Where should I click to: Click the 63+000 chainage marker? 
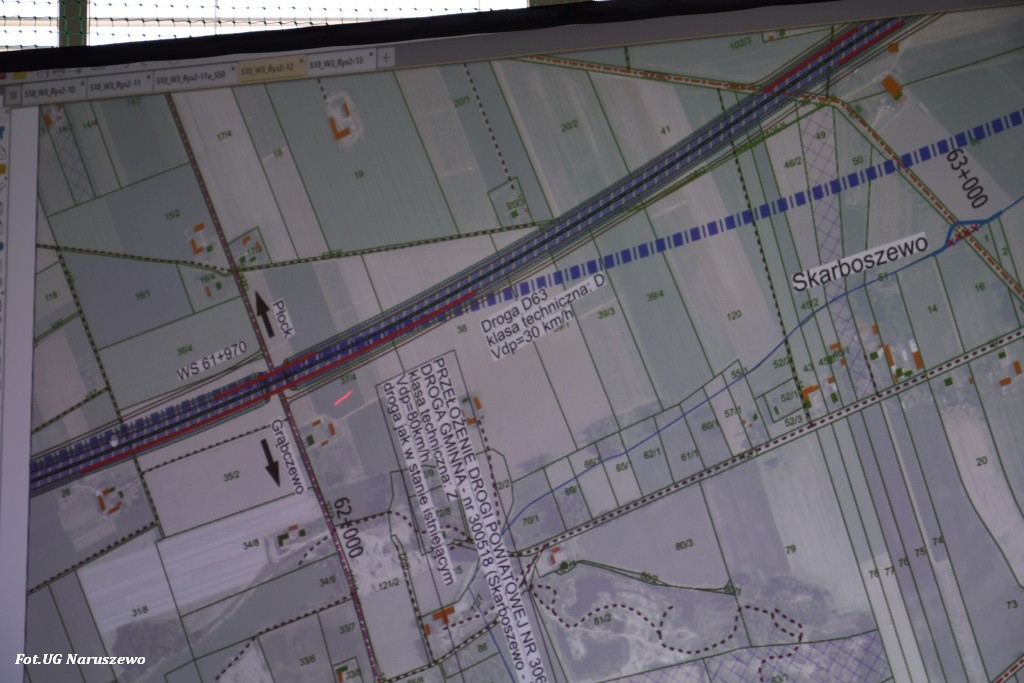point(968,178)
